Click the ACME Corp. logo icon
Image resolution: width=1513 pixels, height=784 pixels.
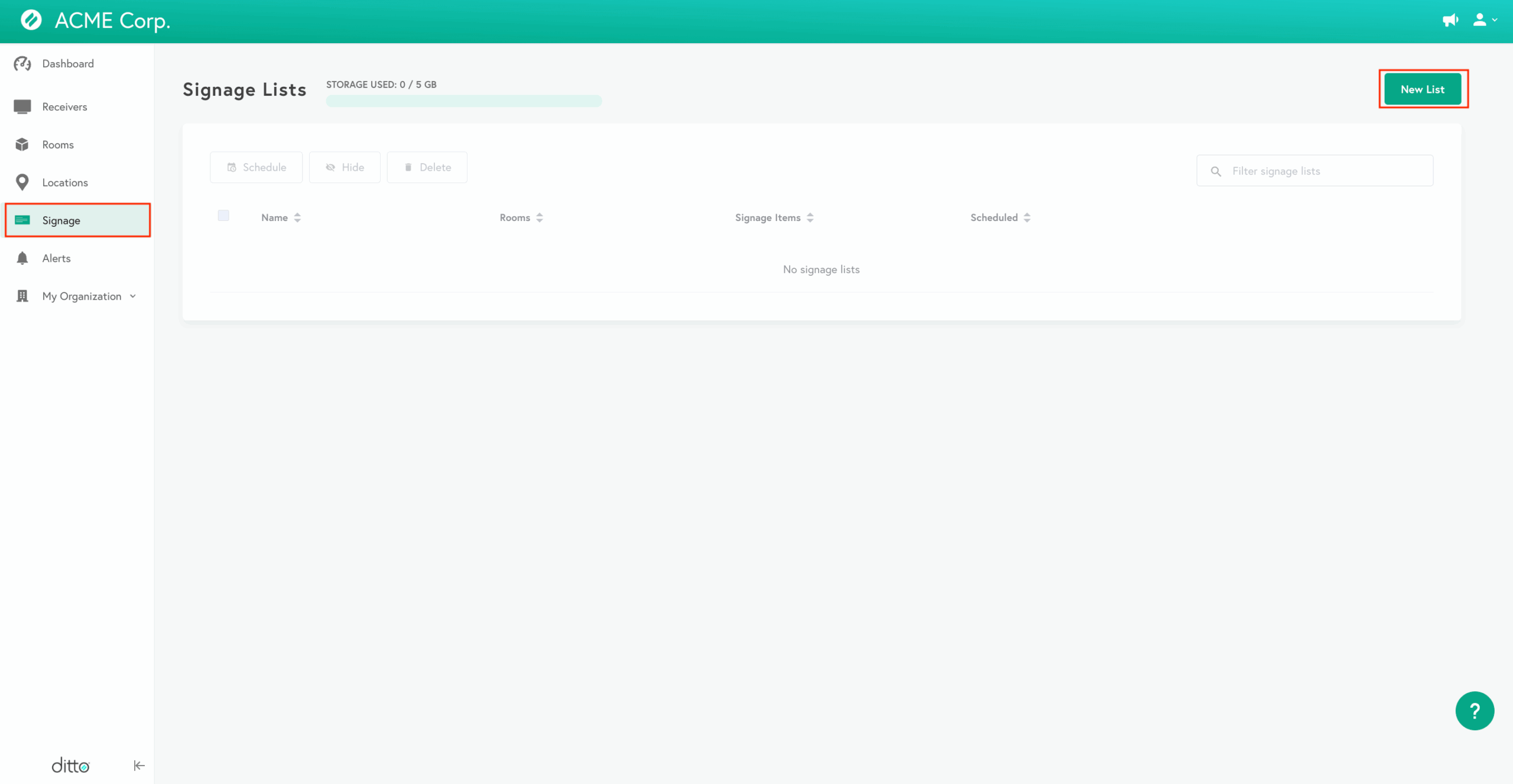[x=31, y=21]
